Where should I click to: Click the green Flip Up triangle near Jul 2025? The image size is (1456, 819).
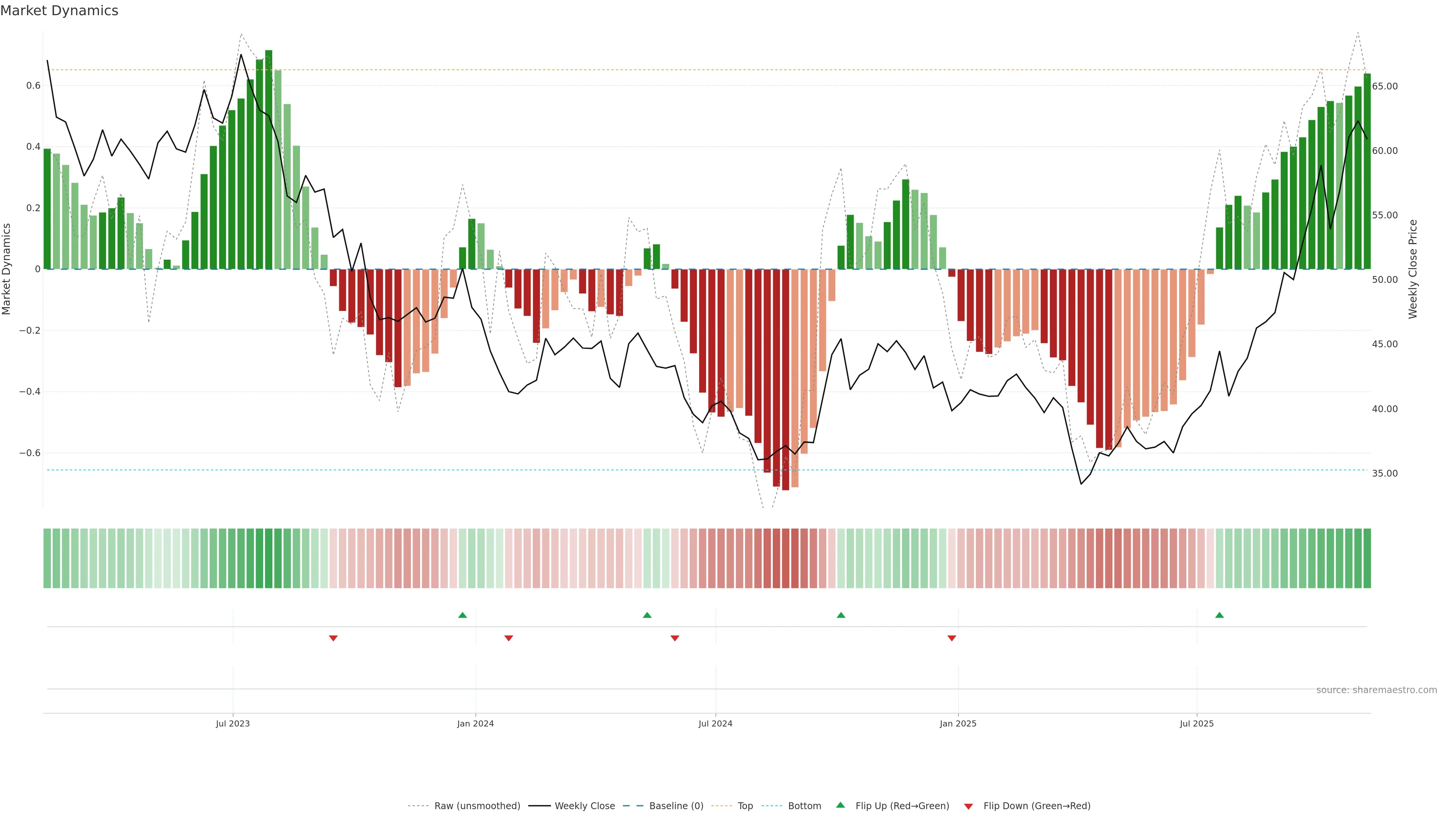coord(1219,615)
